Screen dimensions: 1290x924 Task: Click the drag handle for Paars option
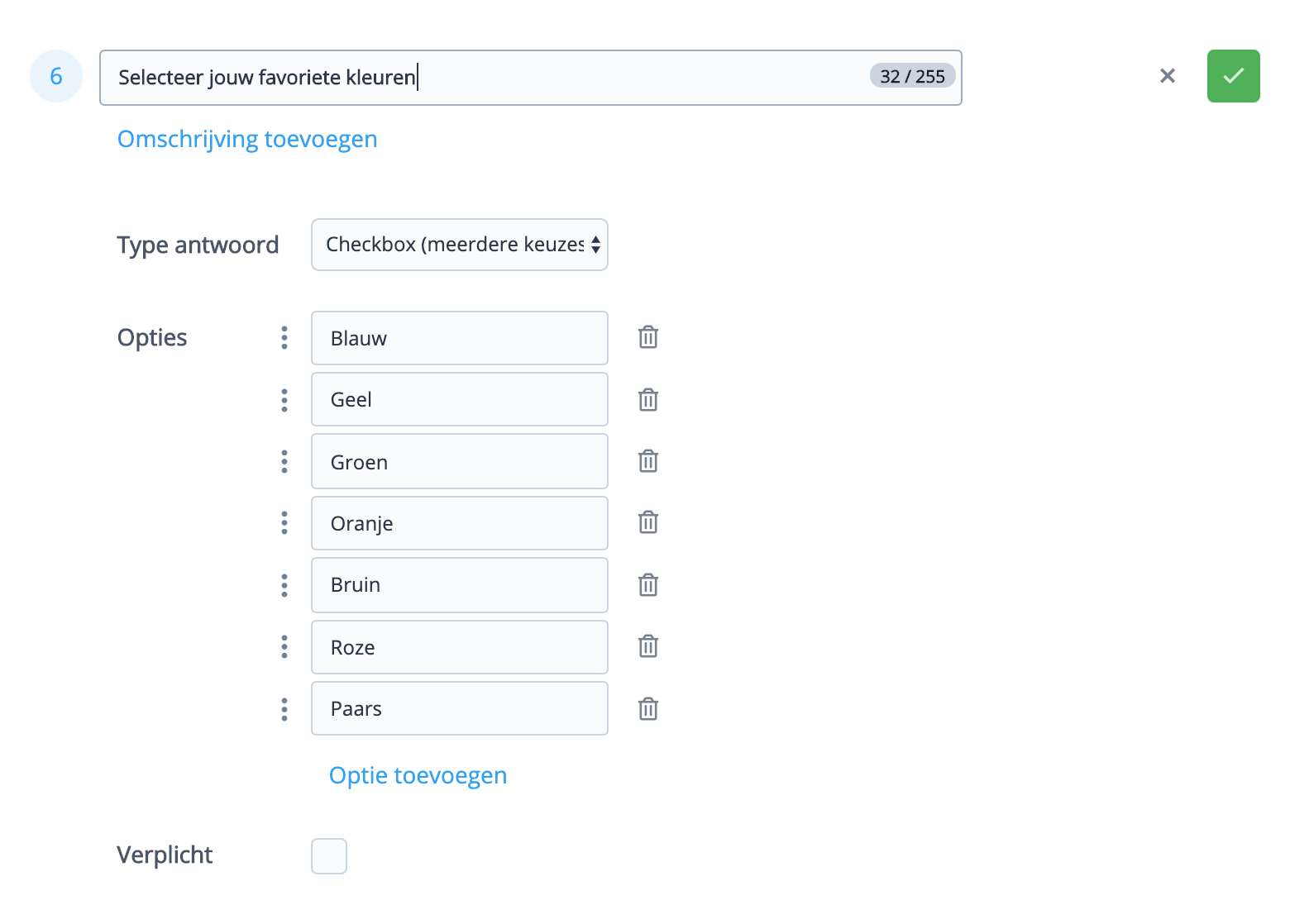284,709
